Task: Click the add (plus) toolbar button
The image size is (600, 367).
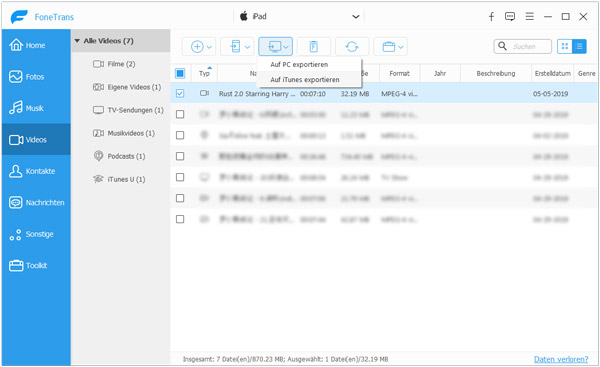Action: tap(197, 47)
